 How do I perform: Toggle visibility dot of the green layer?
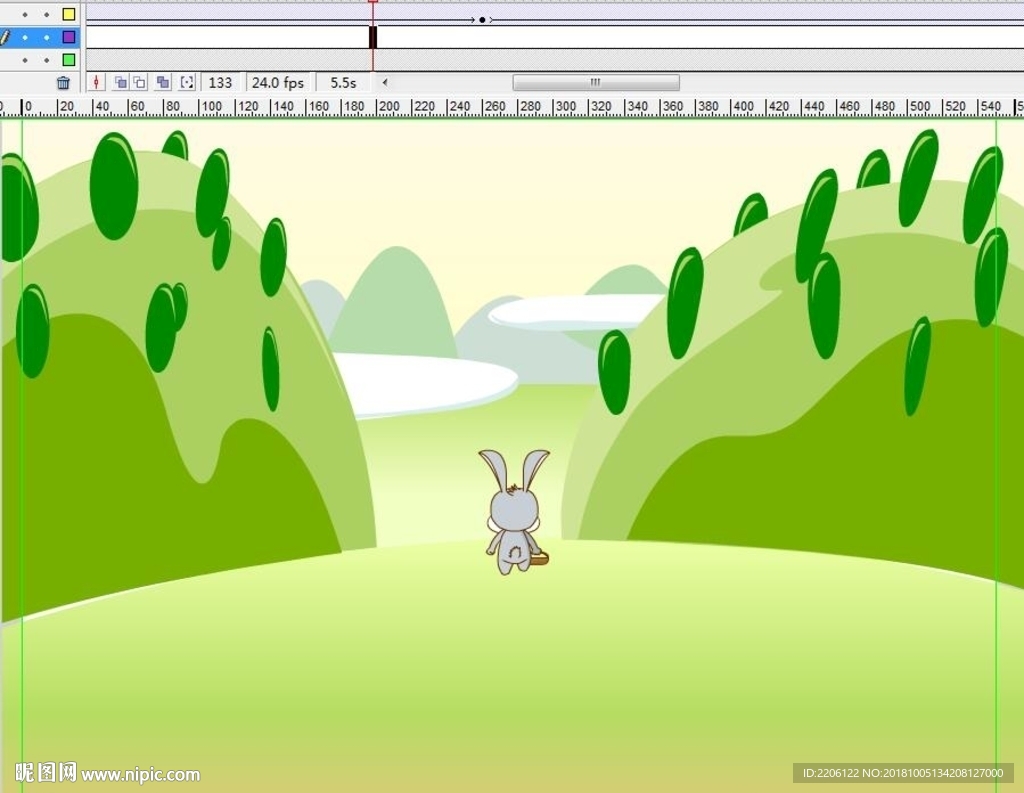click(25, 60)
